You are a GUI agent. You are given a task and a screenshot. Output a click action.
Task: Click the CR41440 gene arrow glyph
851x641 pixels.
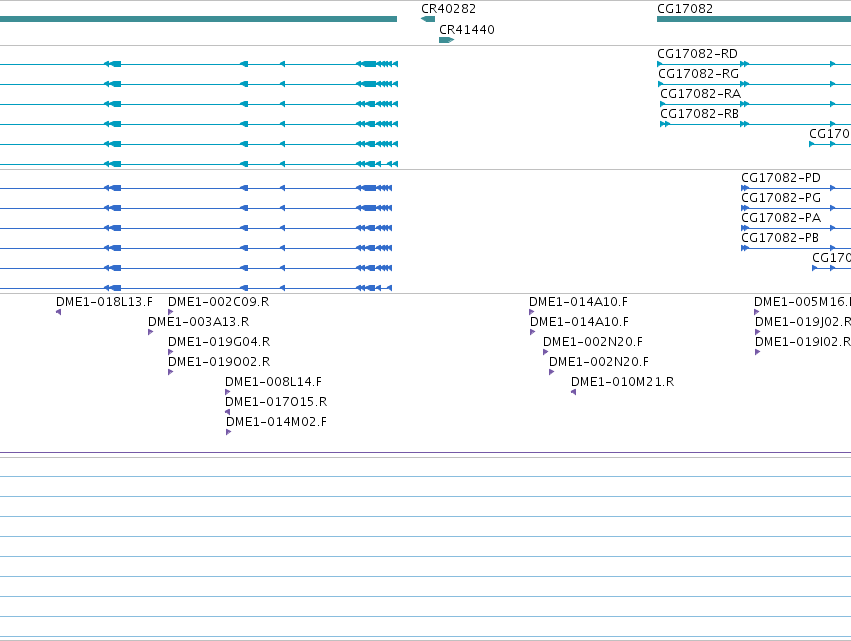(x=446, y=40)
